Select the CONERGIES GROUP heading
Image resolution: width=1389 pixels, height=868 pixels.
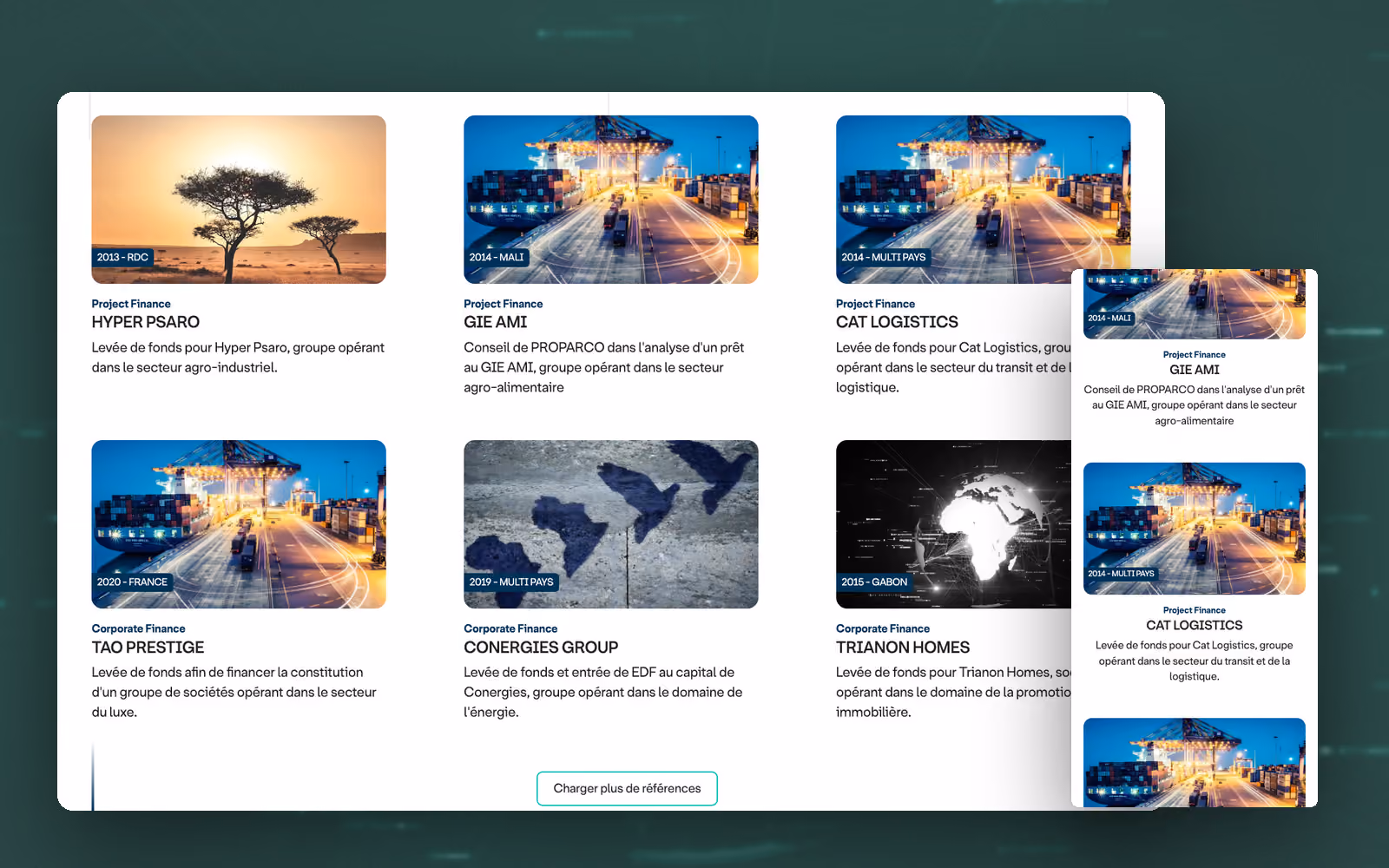(x=541, y=648)
